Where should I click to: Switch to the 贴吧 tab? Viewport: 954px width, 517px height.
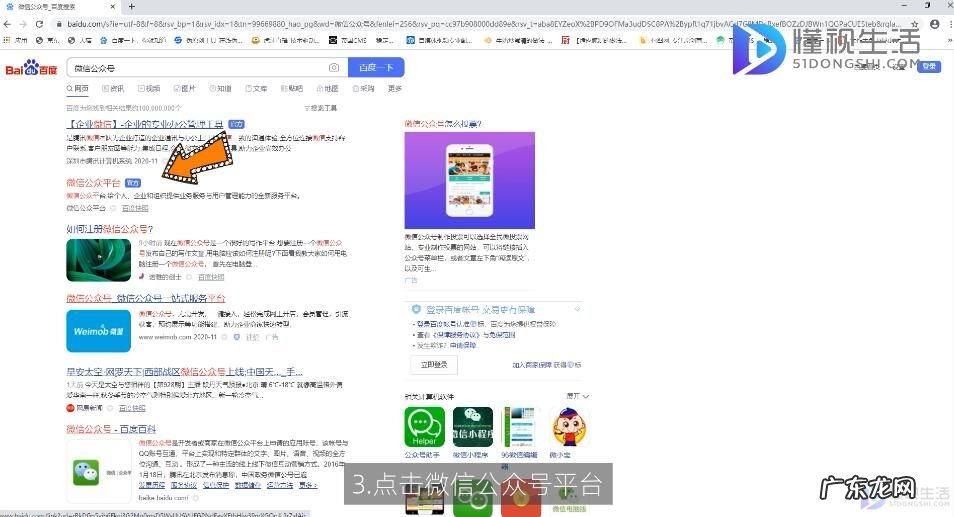pos(292,89)
